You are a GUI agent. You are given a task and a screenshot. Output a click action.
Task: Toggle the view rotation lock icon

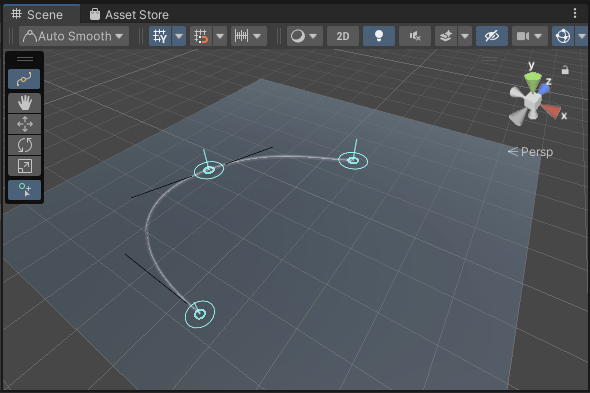[565, 70]
